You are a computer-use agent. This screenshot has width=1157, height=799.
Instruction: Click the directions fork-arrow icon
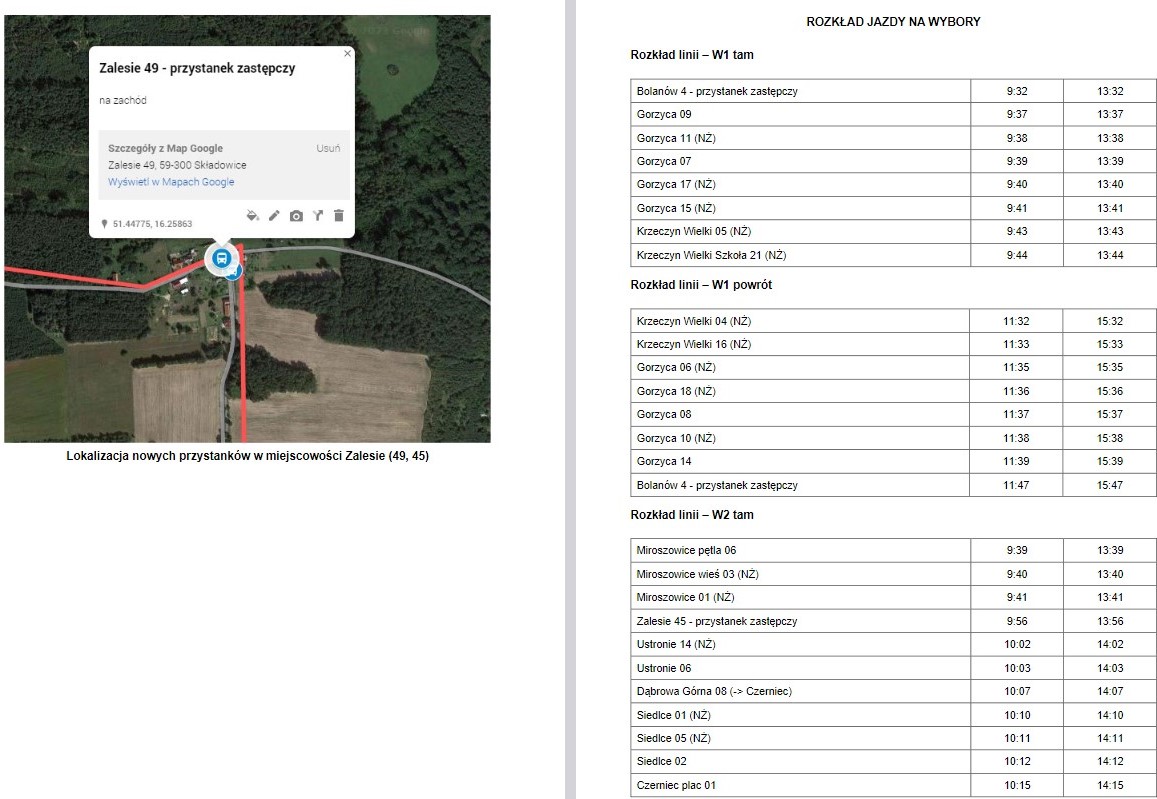coord(318,215)
